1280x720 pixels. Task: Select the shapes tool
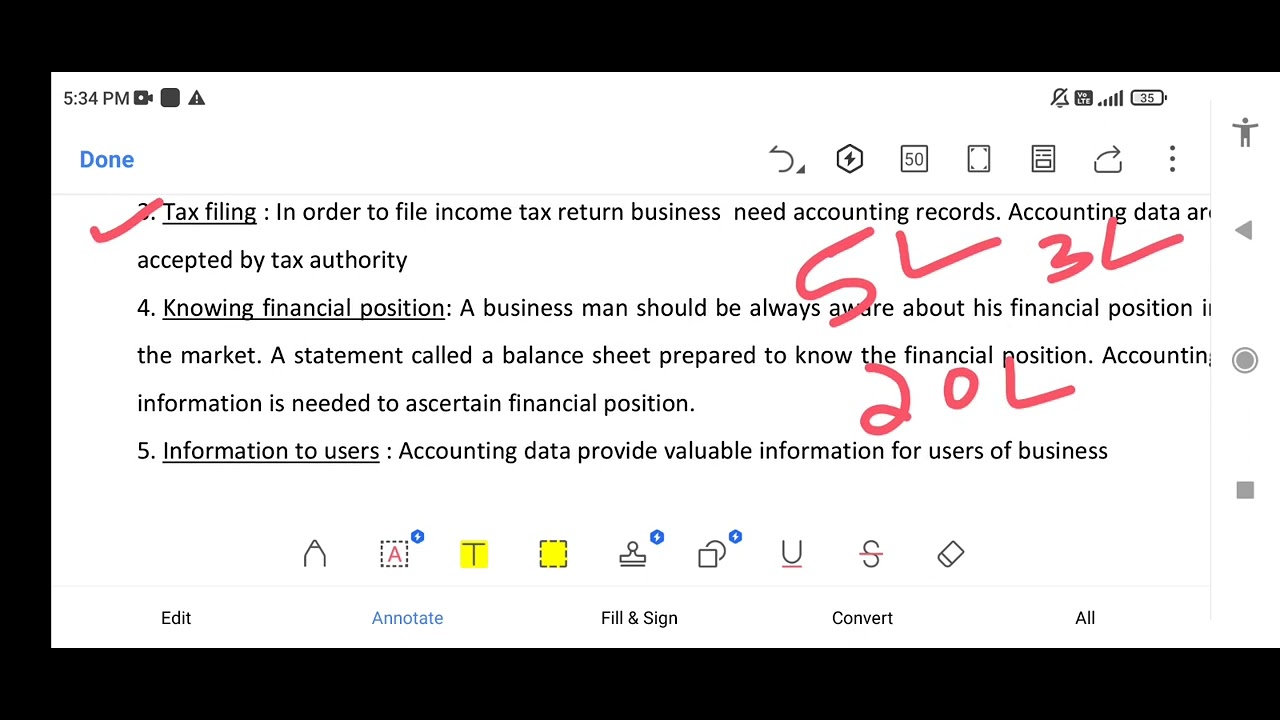[712, 554]
